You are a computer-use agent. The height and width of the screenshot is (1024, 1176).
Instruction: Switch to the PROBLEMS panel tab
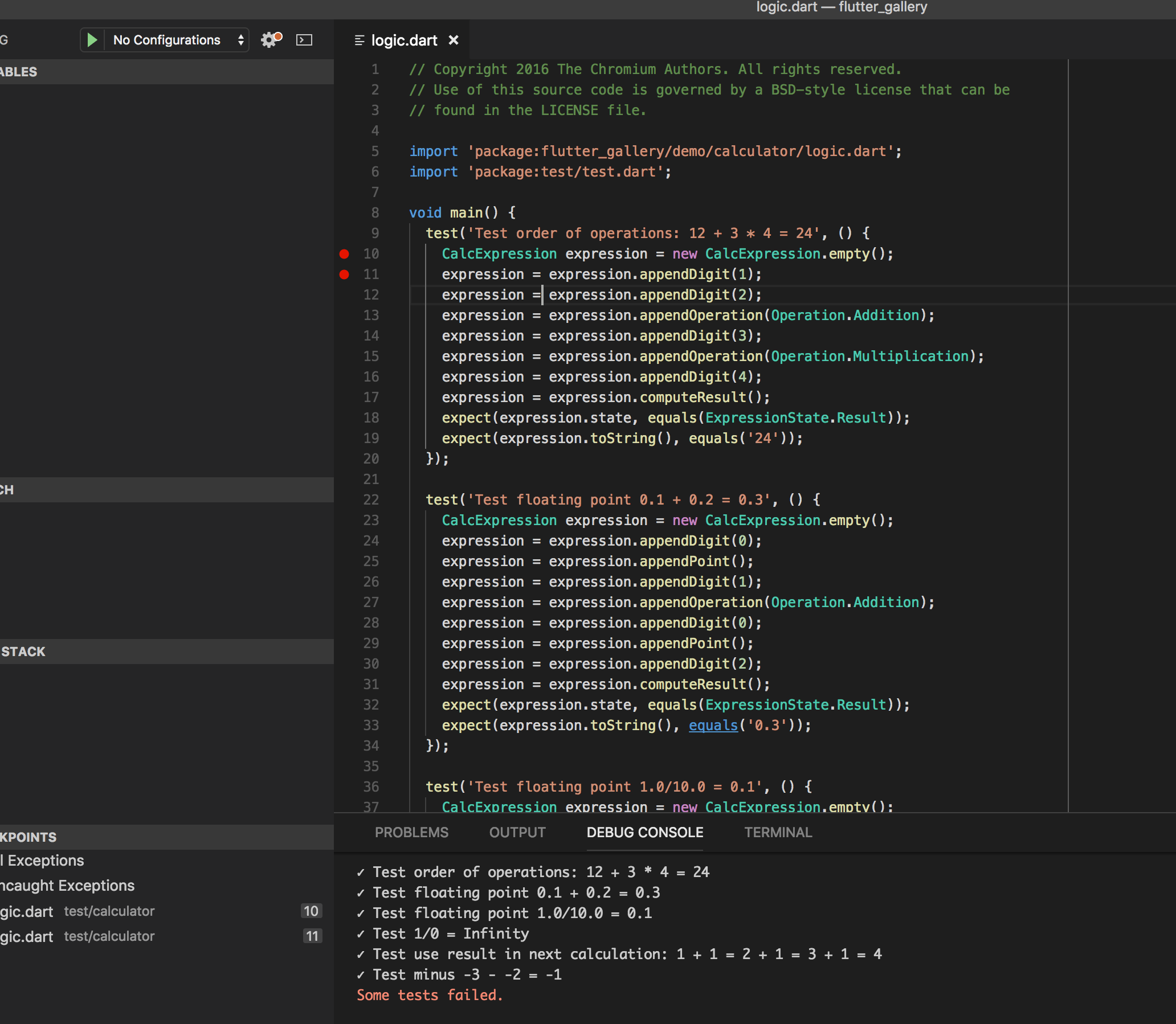point(411,832)
